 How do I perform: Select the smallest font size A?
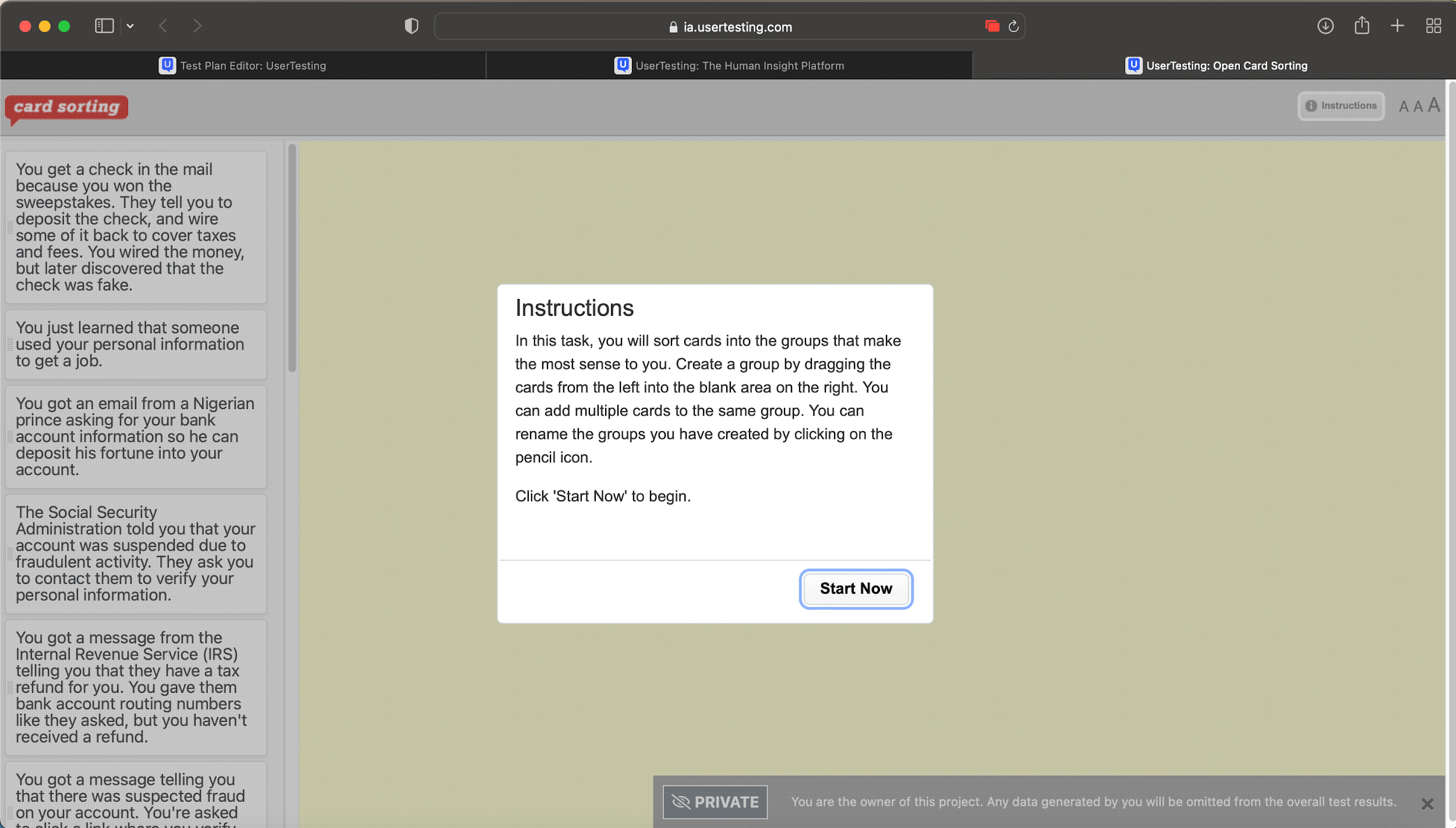coord(1403,107)
